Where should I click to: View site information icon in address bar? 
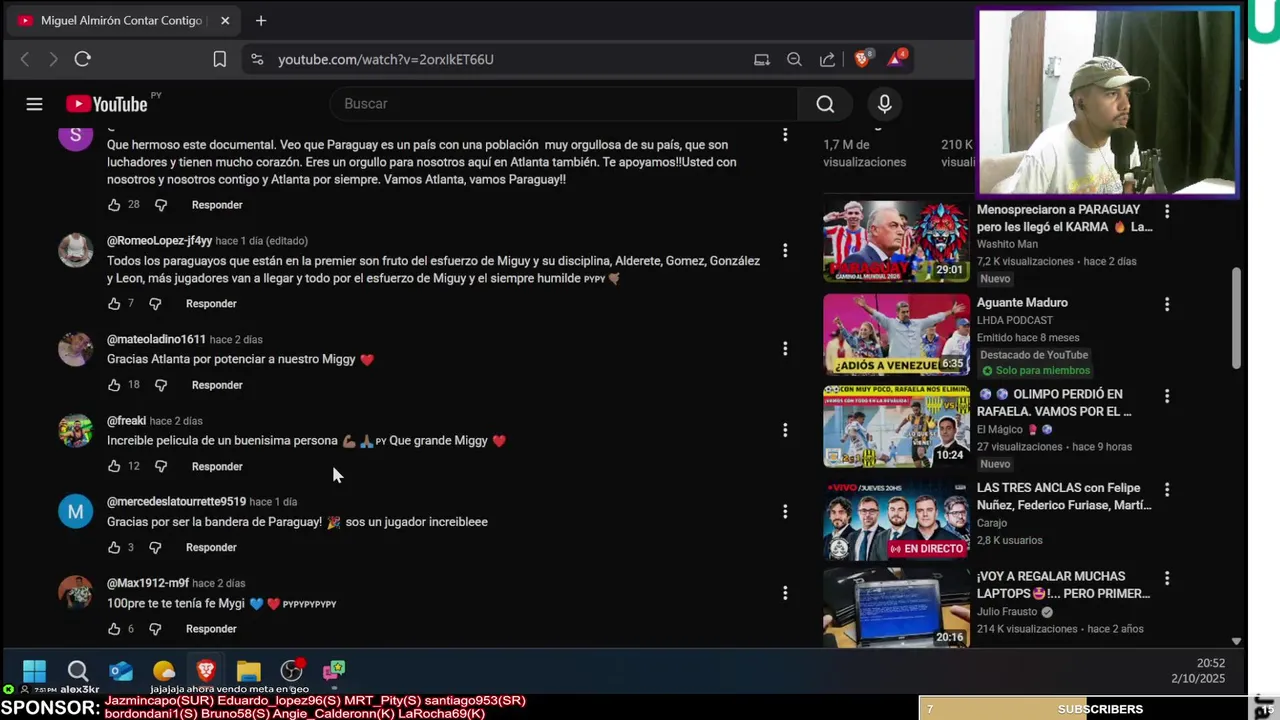tap(257, 59)
